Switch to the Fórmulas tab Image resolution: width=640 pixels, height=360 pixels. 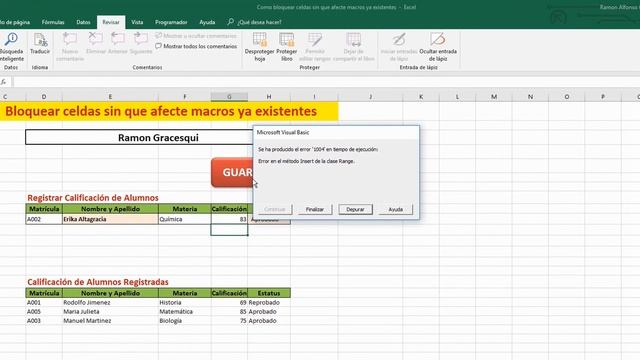point(53,22)
